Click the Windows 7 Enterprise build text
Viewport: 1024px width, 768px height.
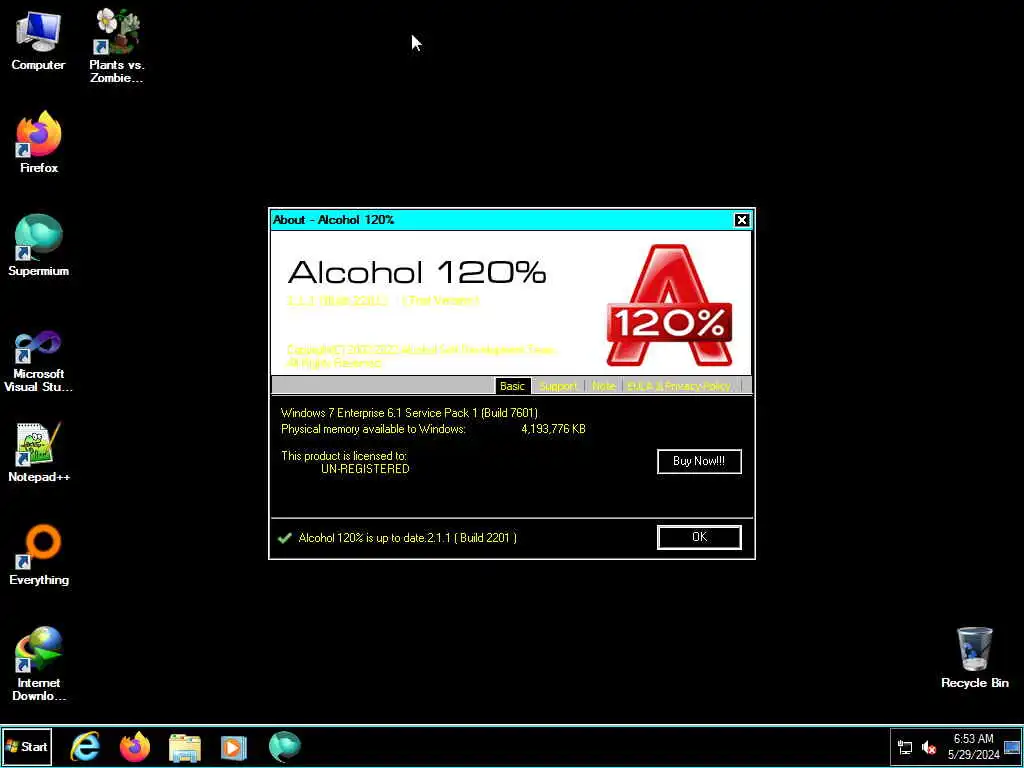coord(409,413)
